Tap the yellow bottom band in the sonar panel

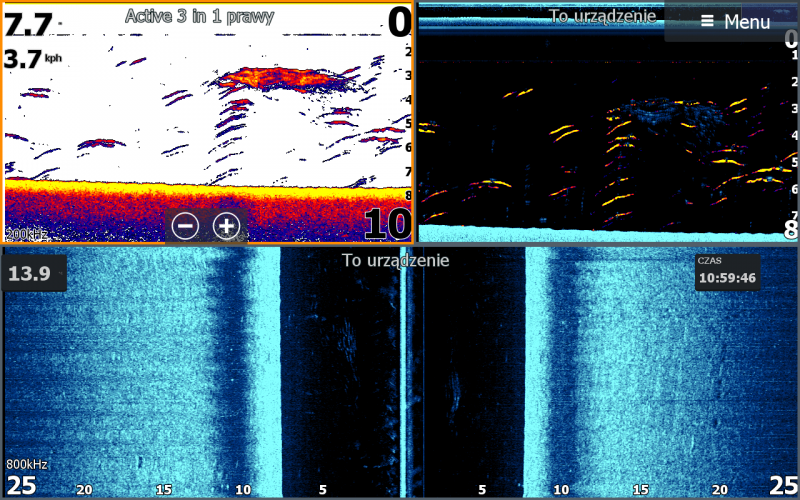(200, 188)
